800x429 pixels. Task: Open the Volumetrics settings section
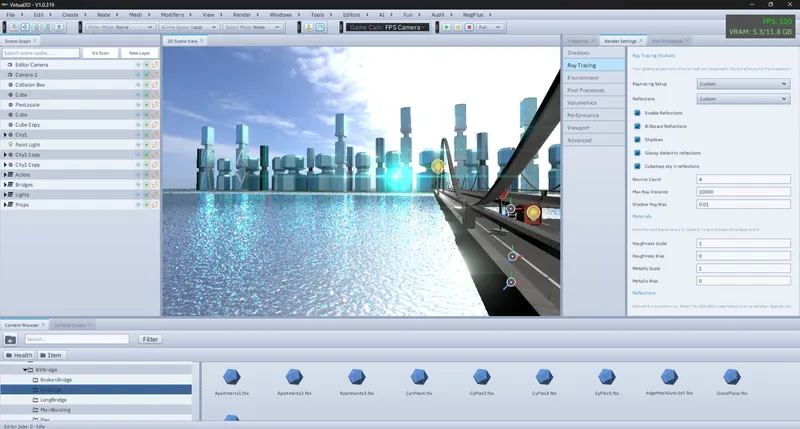[594, 103]
